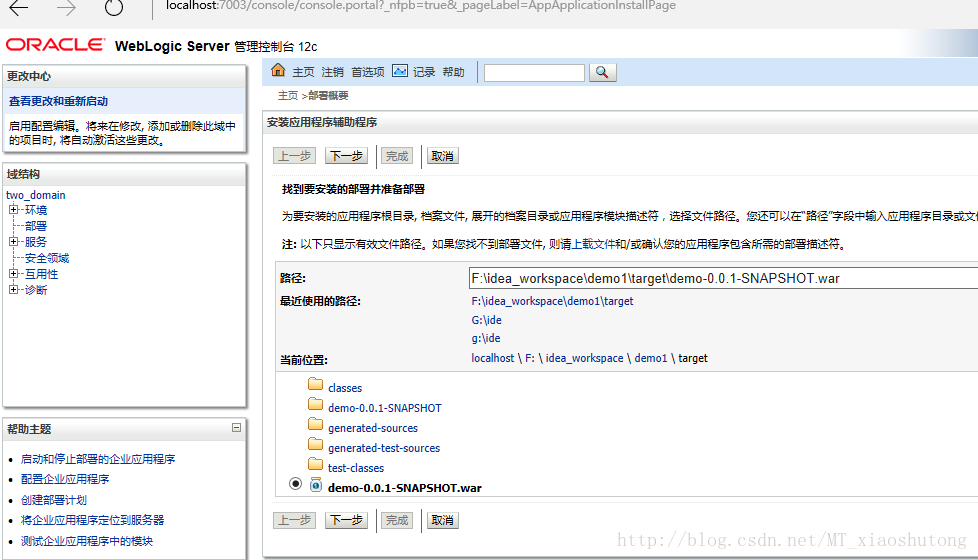Click bottom 取消 button

pos(442,520)
